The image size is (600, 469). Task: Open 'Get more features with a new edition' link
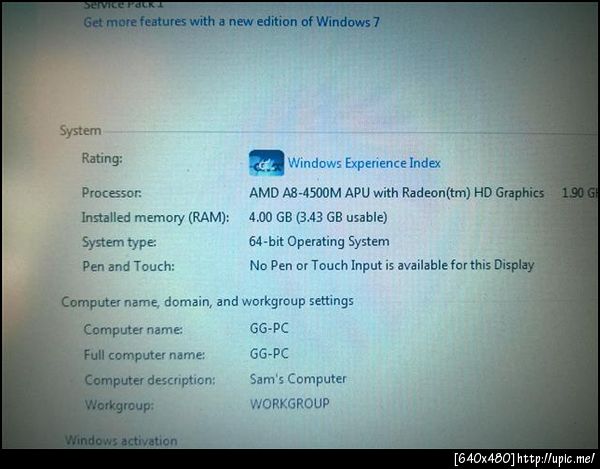click(232, 22)
